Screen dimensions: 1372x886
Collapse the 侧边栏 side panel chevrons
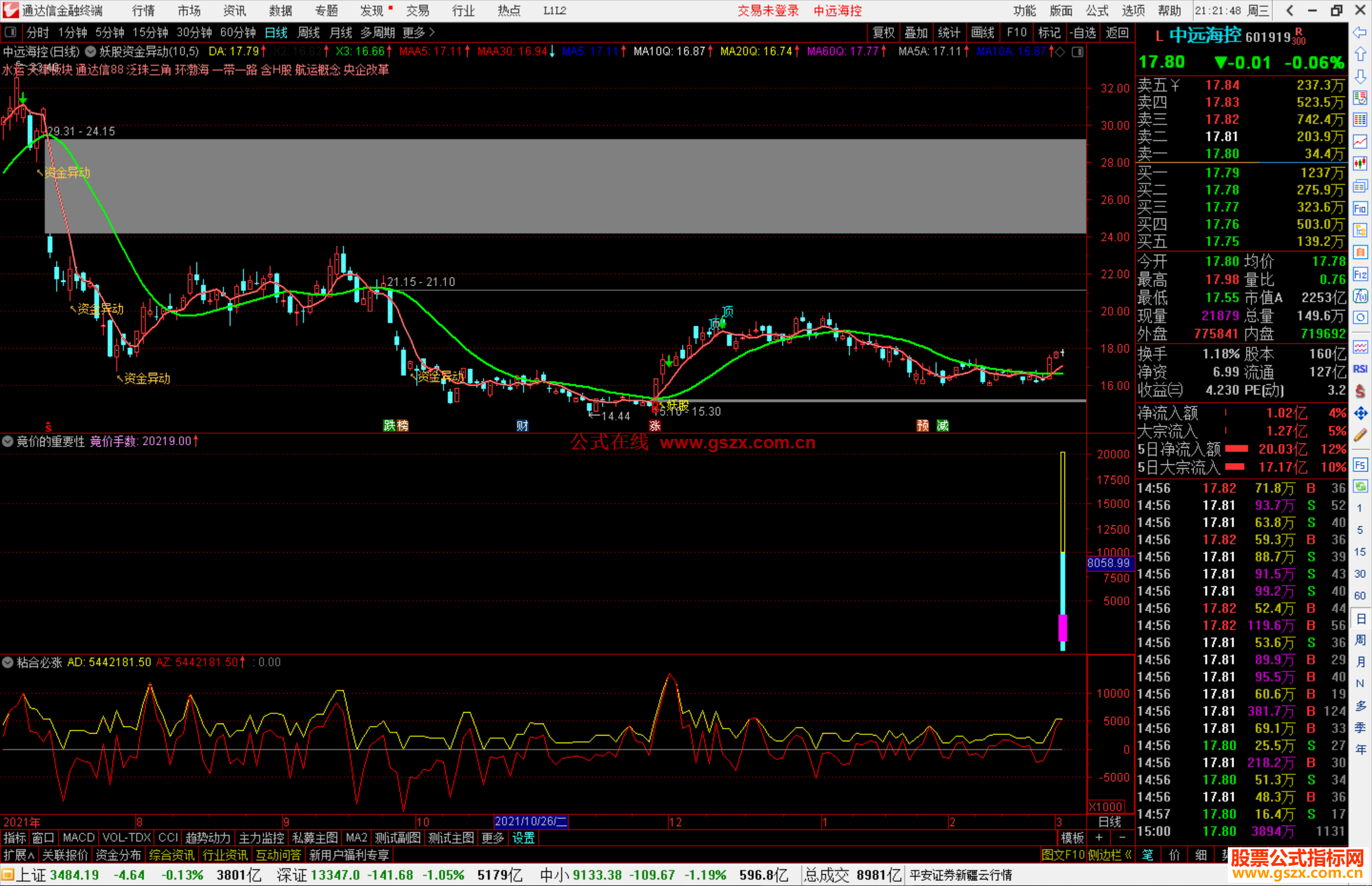(1110, 855)
